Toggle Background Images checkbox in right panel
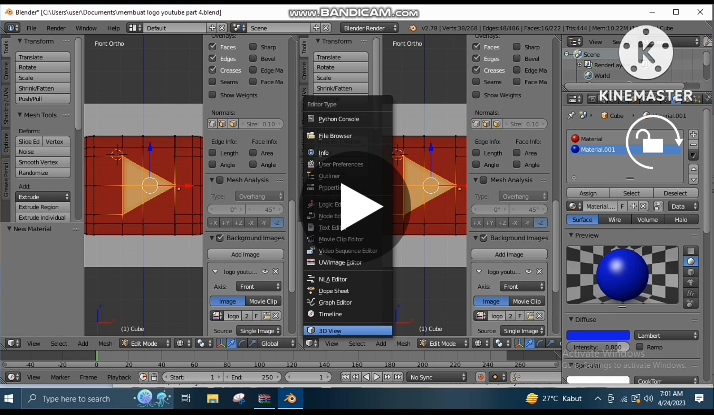 click(484, 238)
